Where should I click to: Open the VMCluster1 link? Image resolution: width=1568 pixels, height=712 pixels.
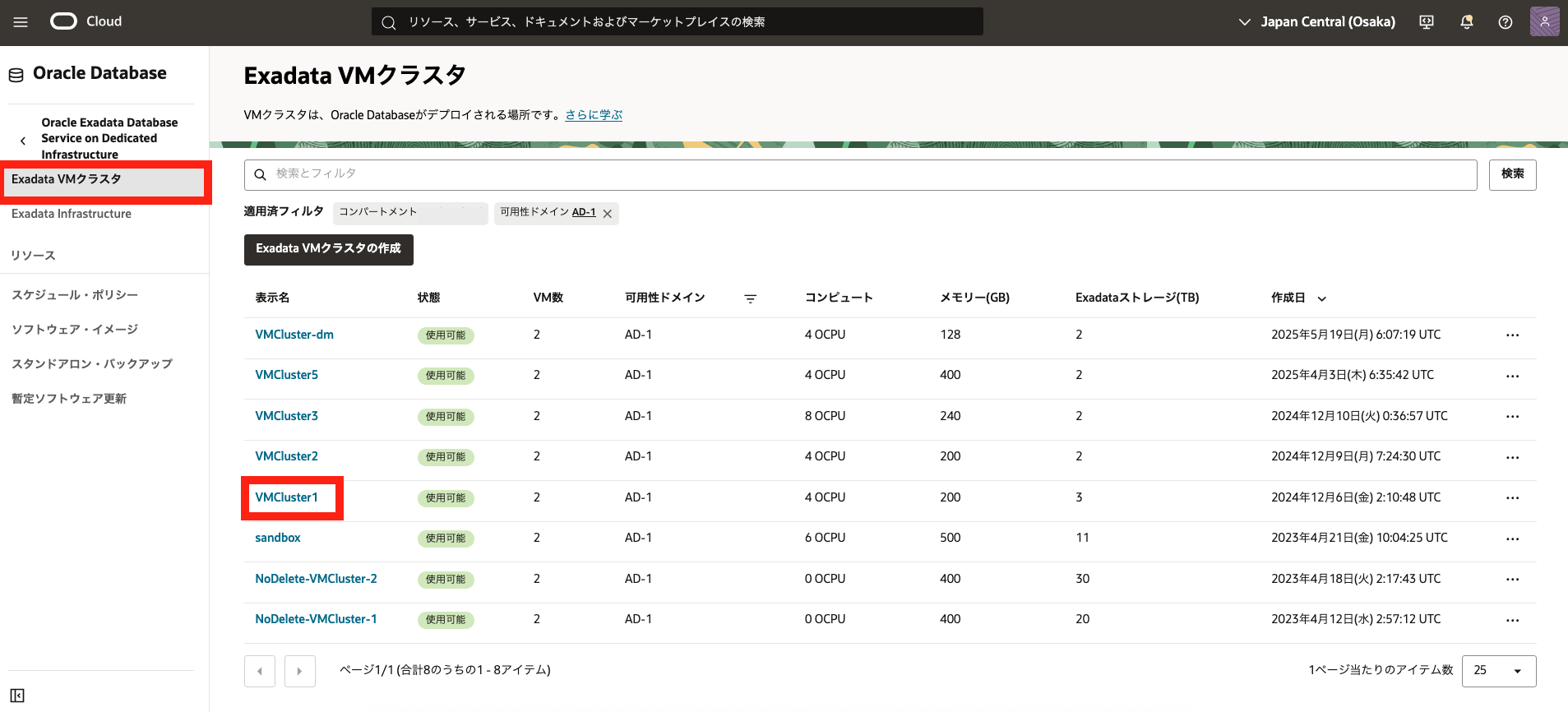(286, 497)
